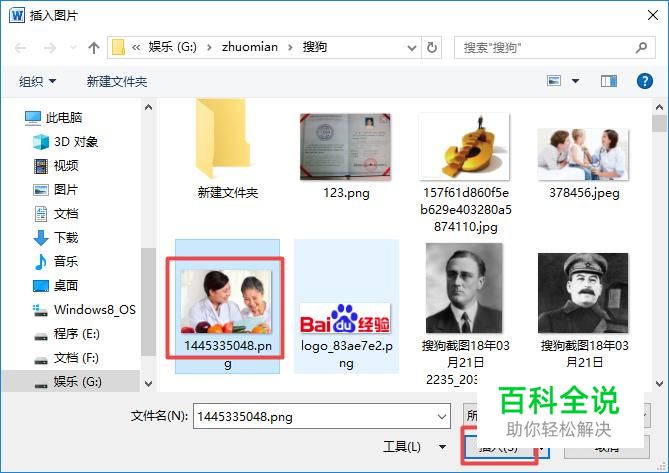669x473 pixels.
Task: Click the search magnifier icon
Action: point(641,47)
